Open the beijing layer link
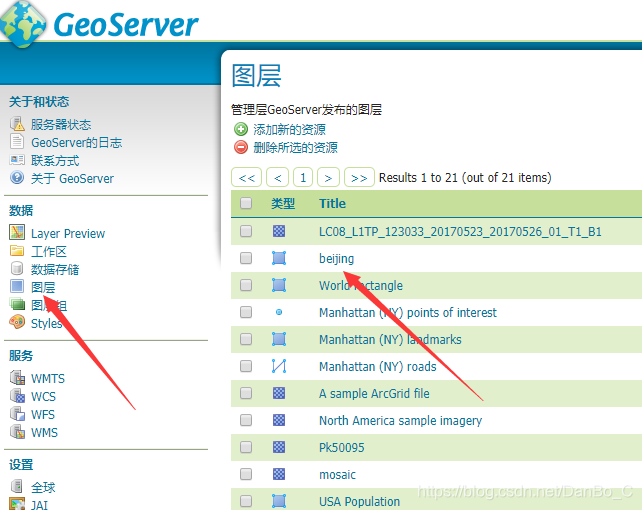The image size is (642, 510). click(x=337, y=259)
